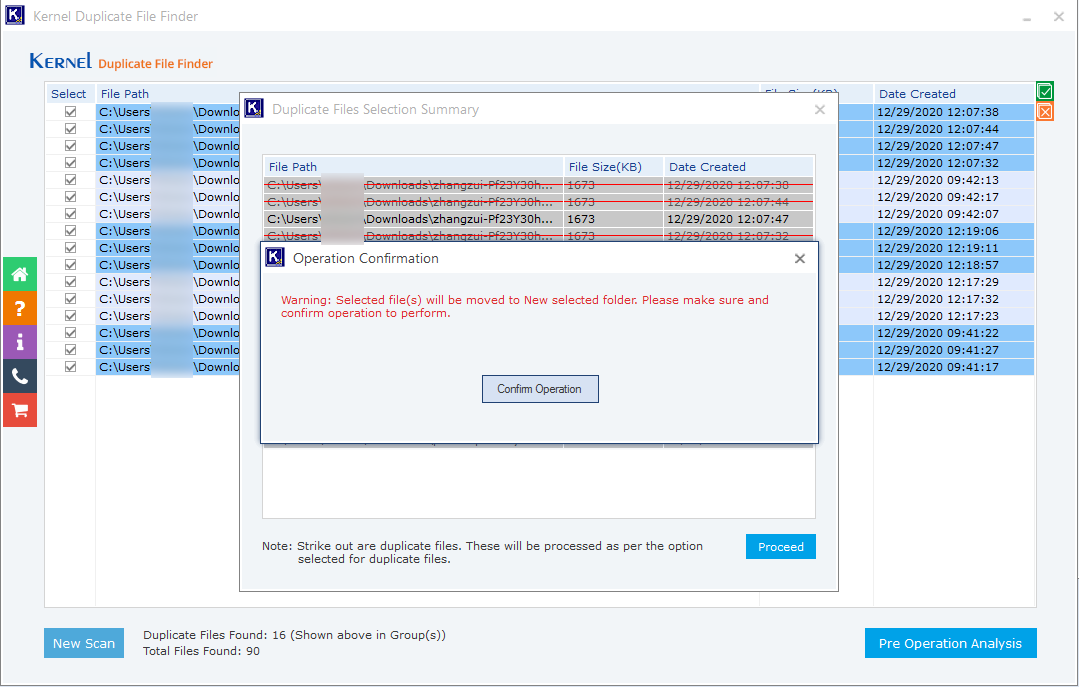Toggle checkbox for row created 09:41:17

tap(70, 367)
